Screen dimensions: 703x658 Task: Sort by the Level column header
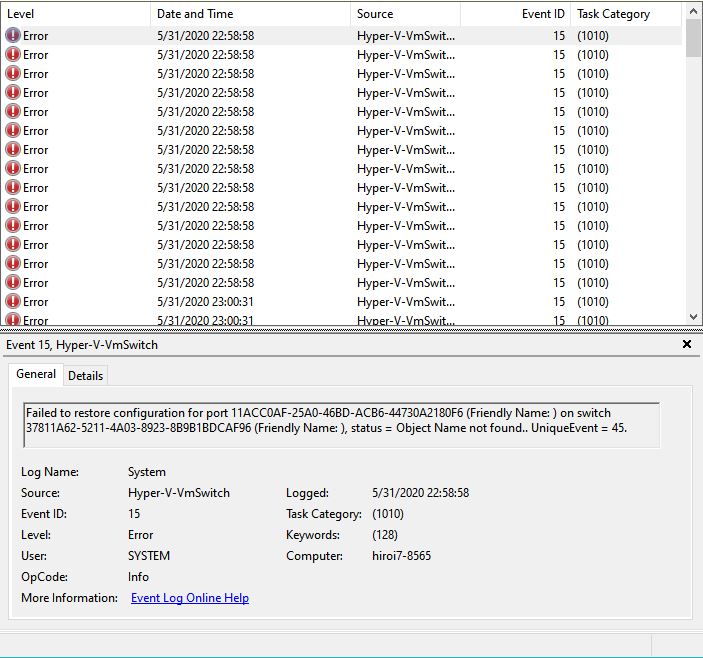pos(75,14)
